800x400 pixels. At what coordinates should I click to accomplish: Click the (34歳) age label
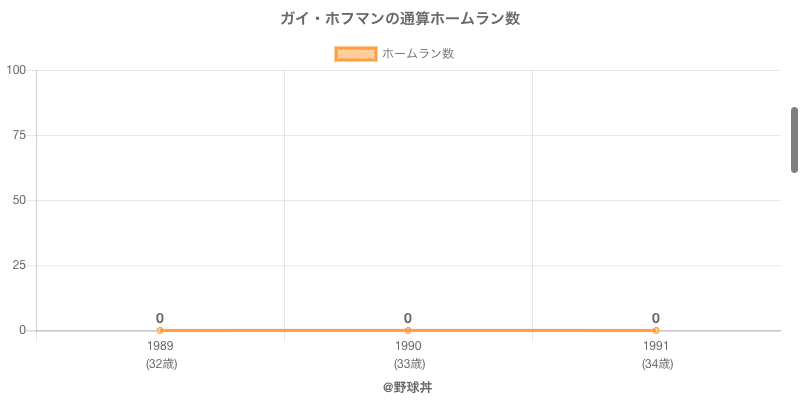[657, 364]
